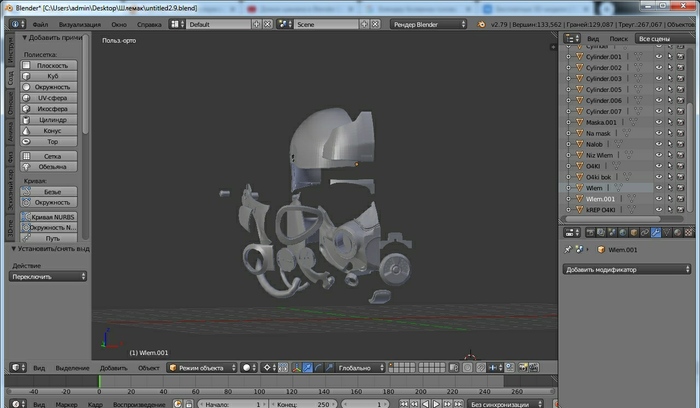The width and height of the screenshot is (700, 408).
Task: Click the Все сцены button in outliner
Action: click(x=655, y=39)
